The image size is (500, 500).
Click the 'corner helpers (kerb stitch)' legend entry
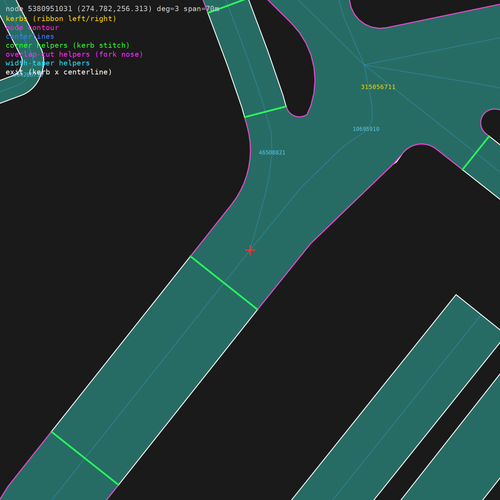click(68, 45)
